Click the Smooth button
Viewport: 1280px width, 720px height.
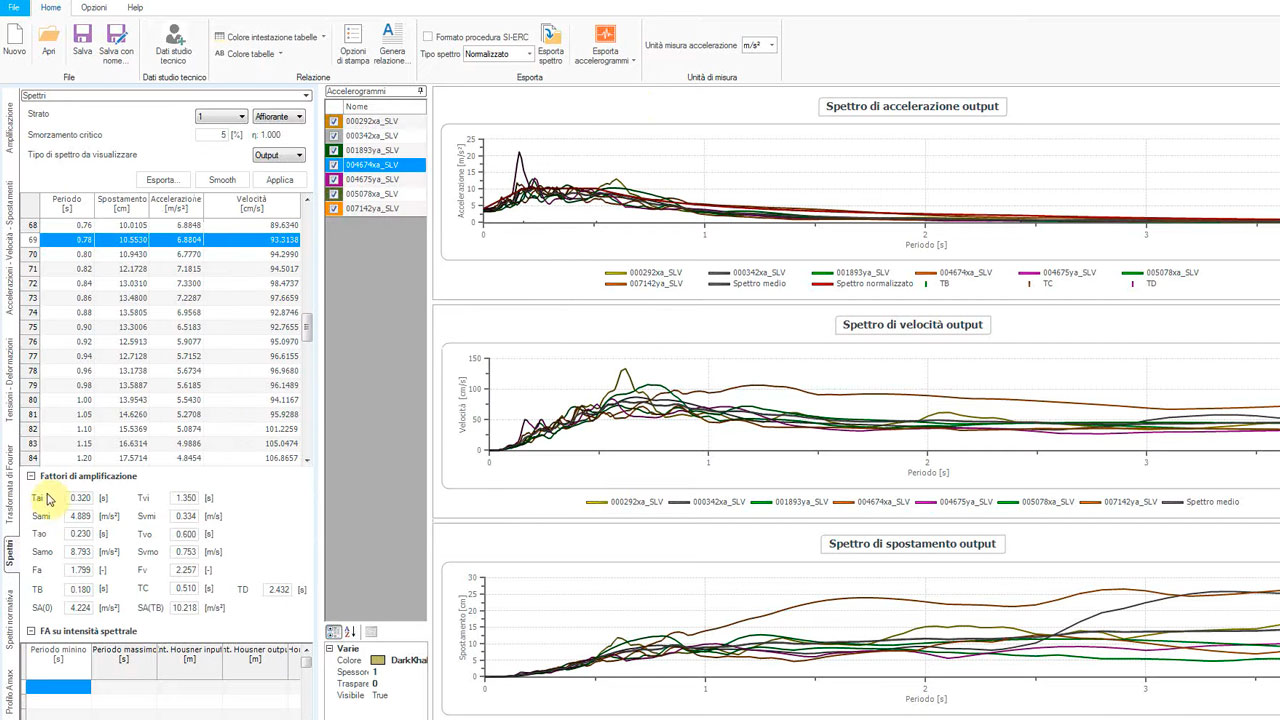coord(222,180)
